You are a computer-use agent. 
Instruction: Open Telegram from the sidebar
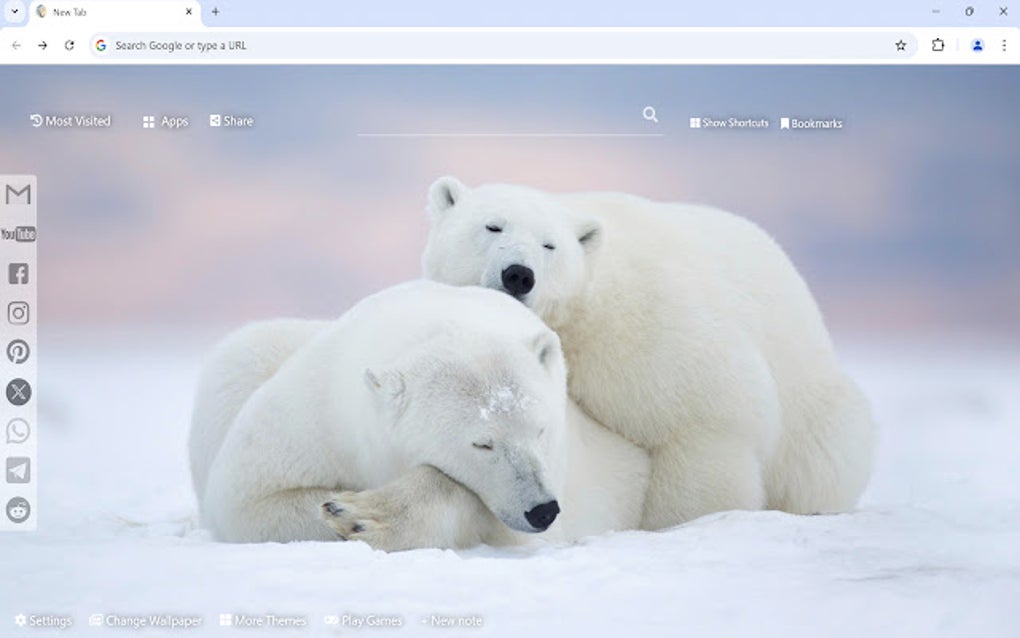point(18,470)
